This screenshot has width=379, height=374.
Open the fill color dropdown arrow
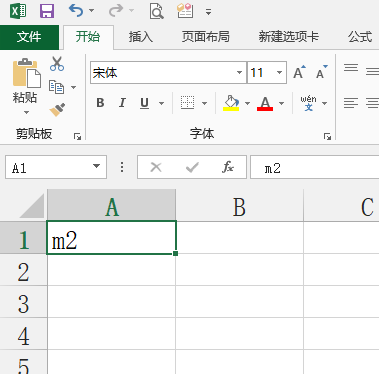point(247,103)
